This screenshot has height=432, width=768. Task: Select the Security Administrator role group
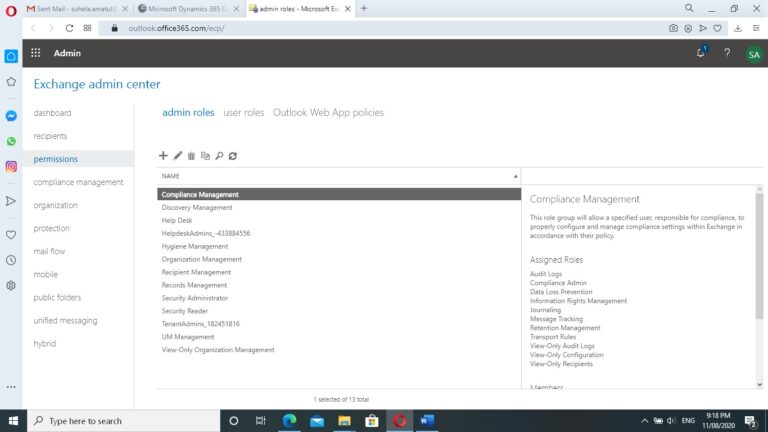click(339, 298)
